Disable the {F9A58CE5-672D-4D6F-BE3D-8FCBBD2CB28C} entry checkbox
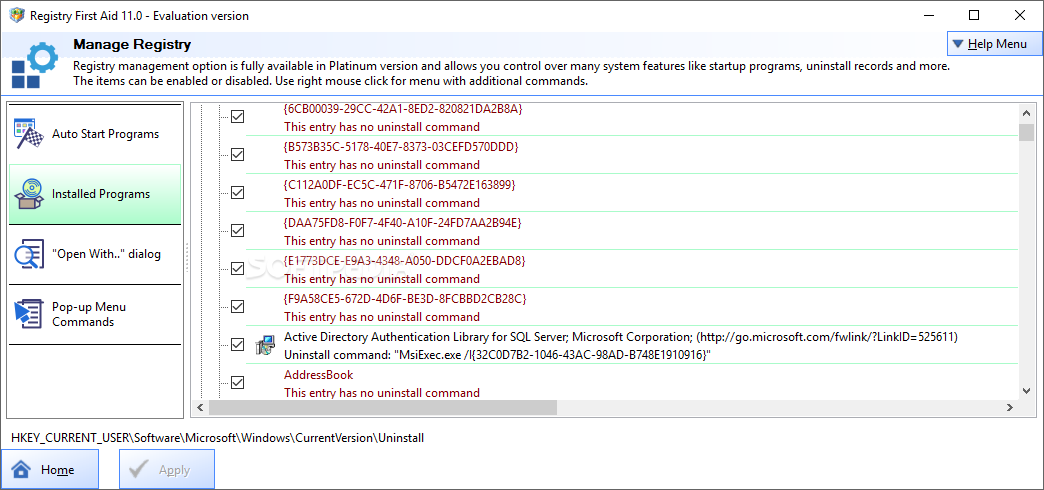The height and width of the screenshot is (490, 1044). [237, 306]
